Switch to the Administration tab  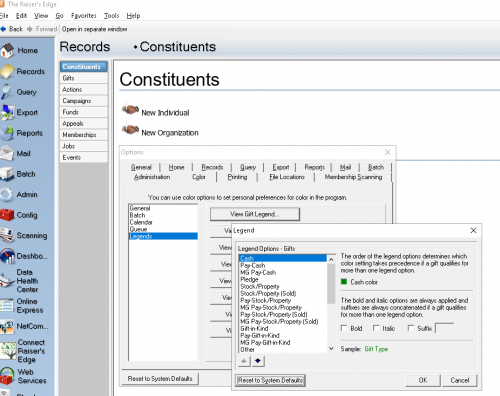tap(152, 177)
